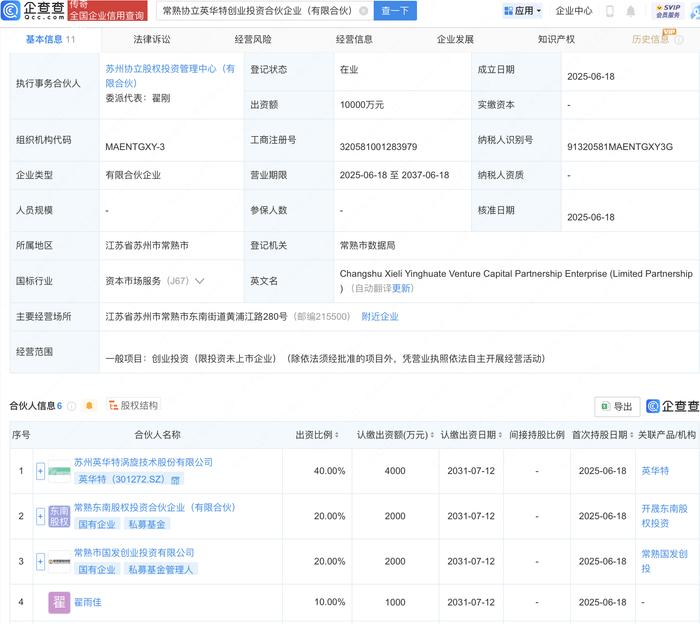The image size is (700, 624).
Task: Expand the 资本市场服务 industry chevron
Action: (200, 281)
